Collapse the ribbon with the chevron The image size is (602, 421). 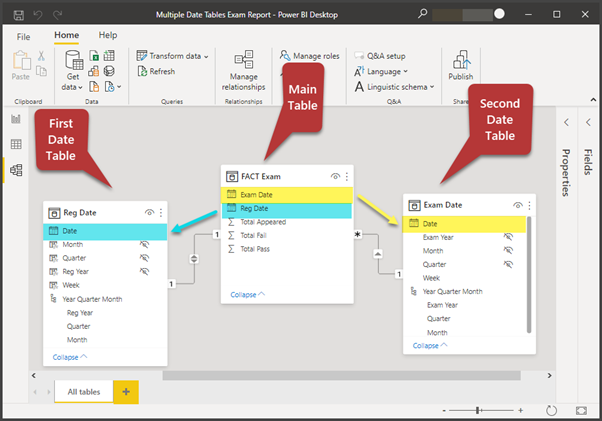pos(593,100)
